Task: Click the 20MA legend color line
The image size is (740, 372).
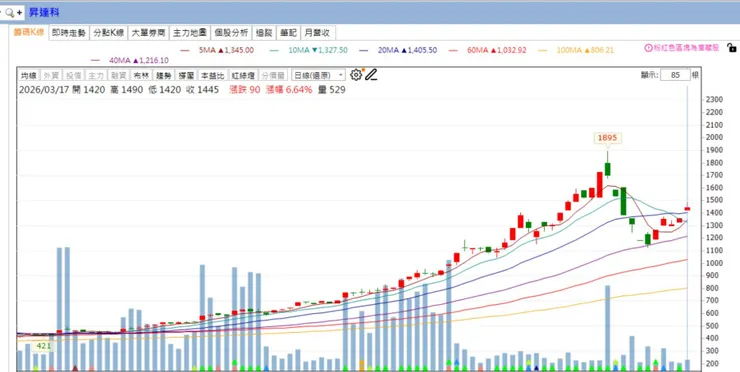Action: click(x=363, y=50)
